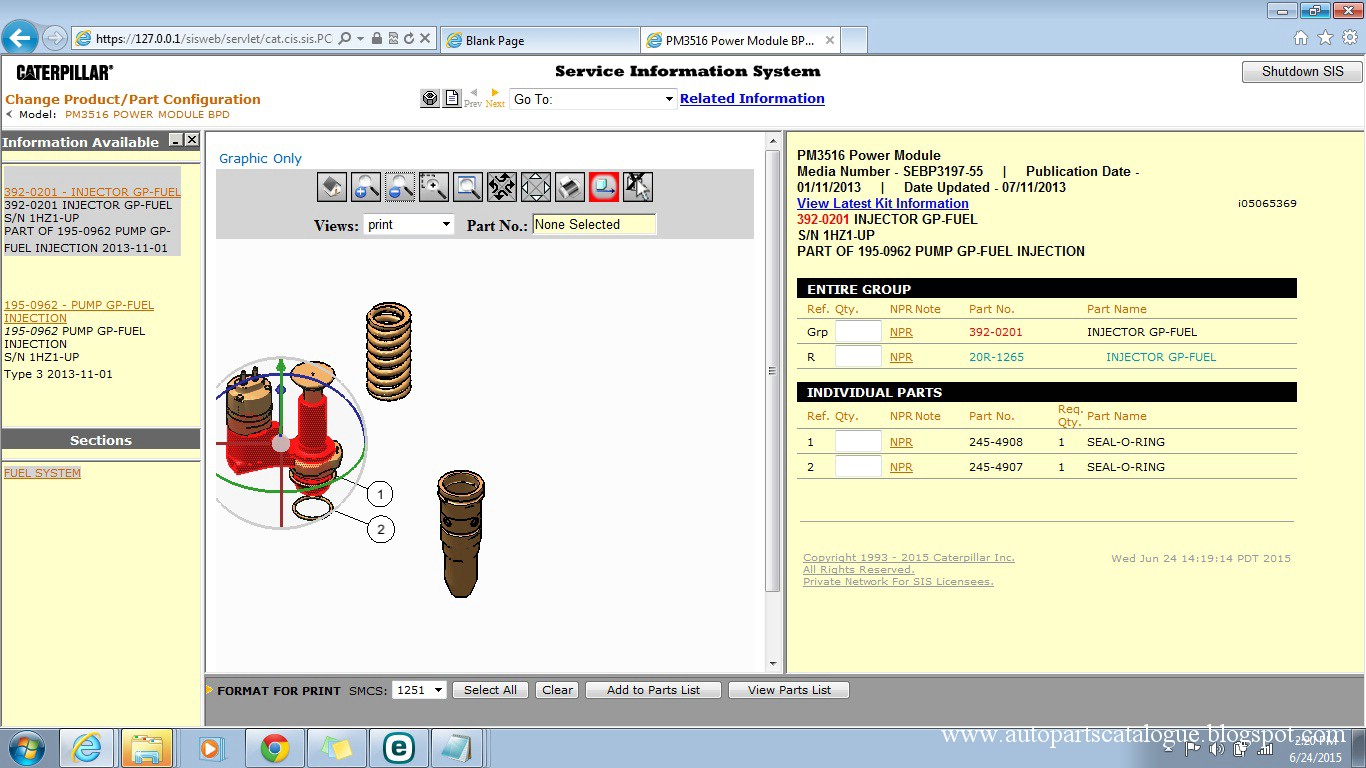Click the Format for Print arrow icon
1366x768 pixels.
[210, 690]
